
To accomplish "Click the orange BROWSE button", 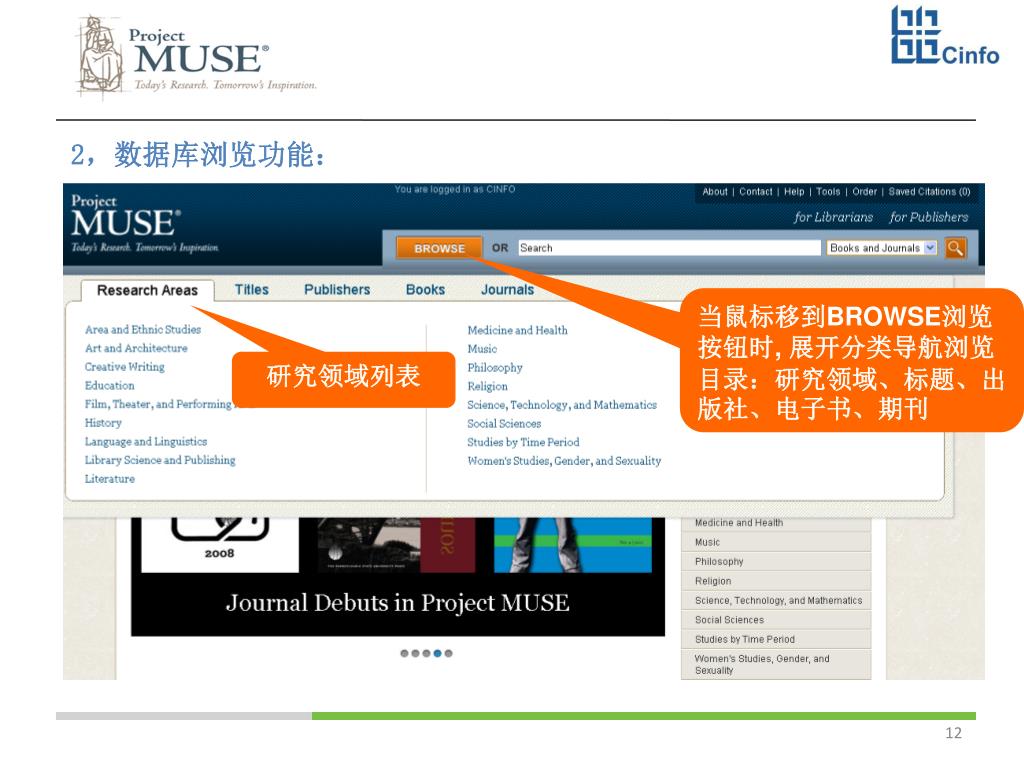I will (440, 248).
